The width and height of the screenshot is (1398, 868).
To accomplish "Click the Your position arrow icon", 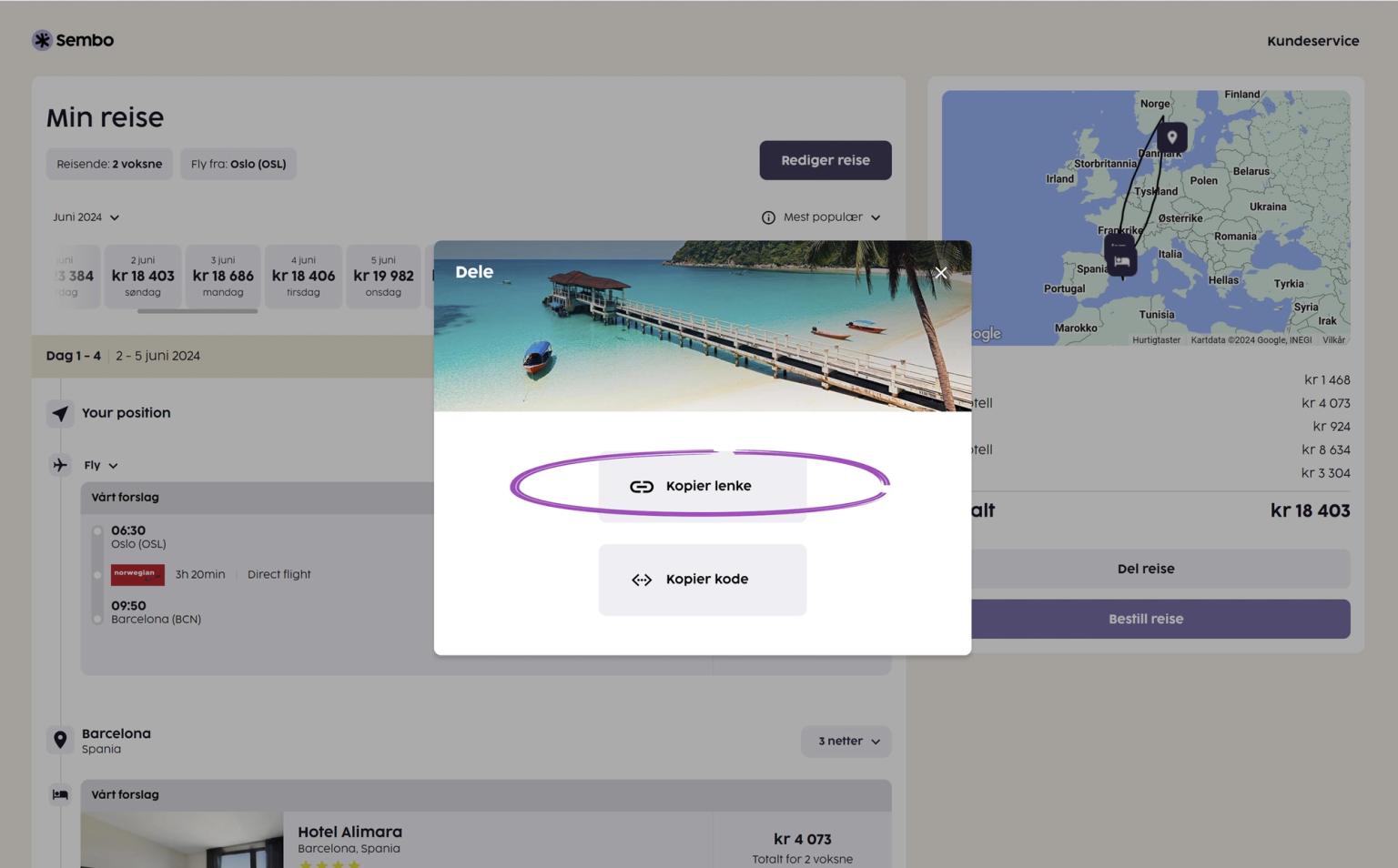I will point(60,414).
